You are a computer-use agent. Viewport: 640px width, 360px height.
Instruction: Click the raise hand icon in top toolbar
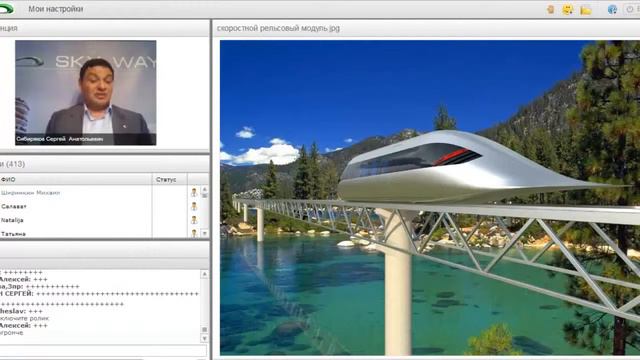551,9
